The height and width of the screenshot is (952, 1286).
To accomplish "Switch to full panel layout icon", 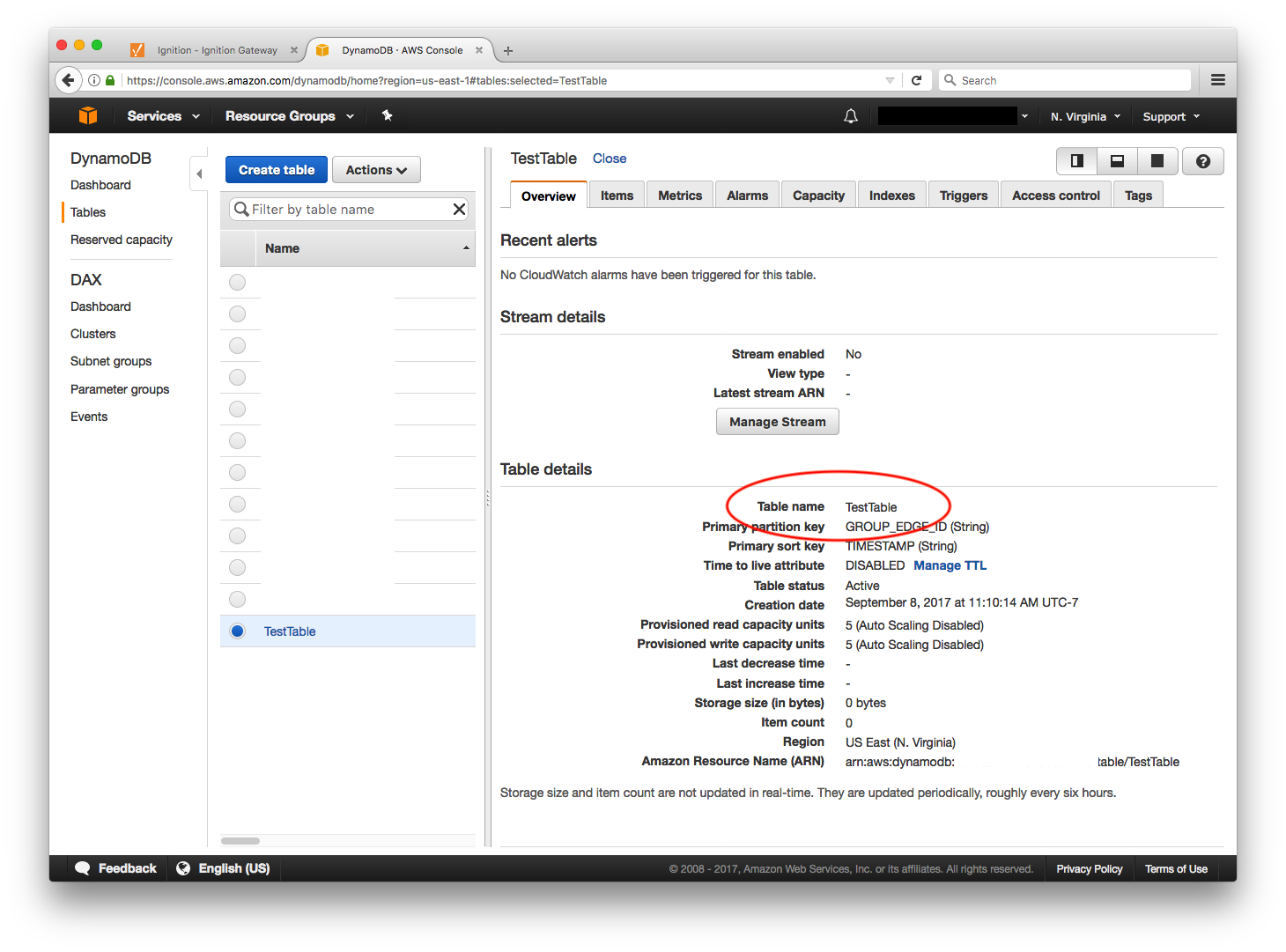I will tap(1157, 161).
